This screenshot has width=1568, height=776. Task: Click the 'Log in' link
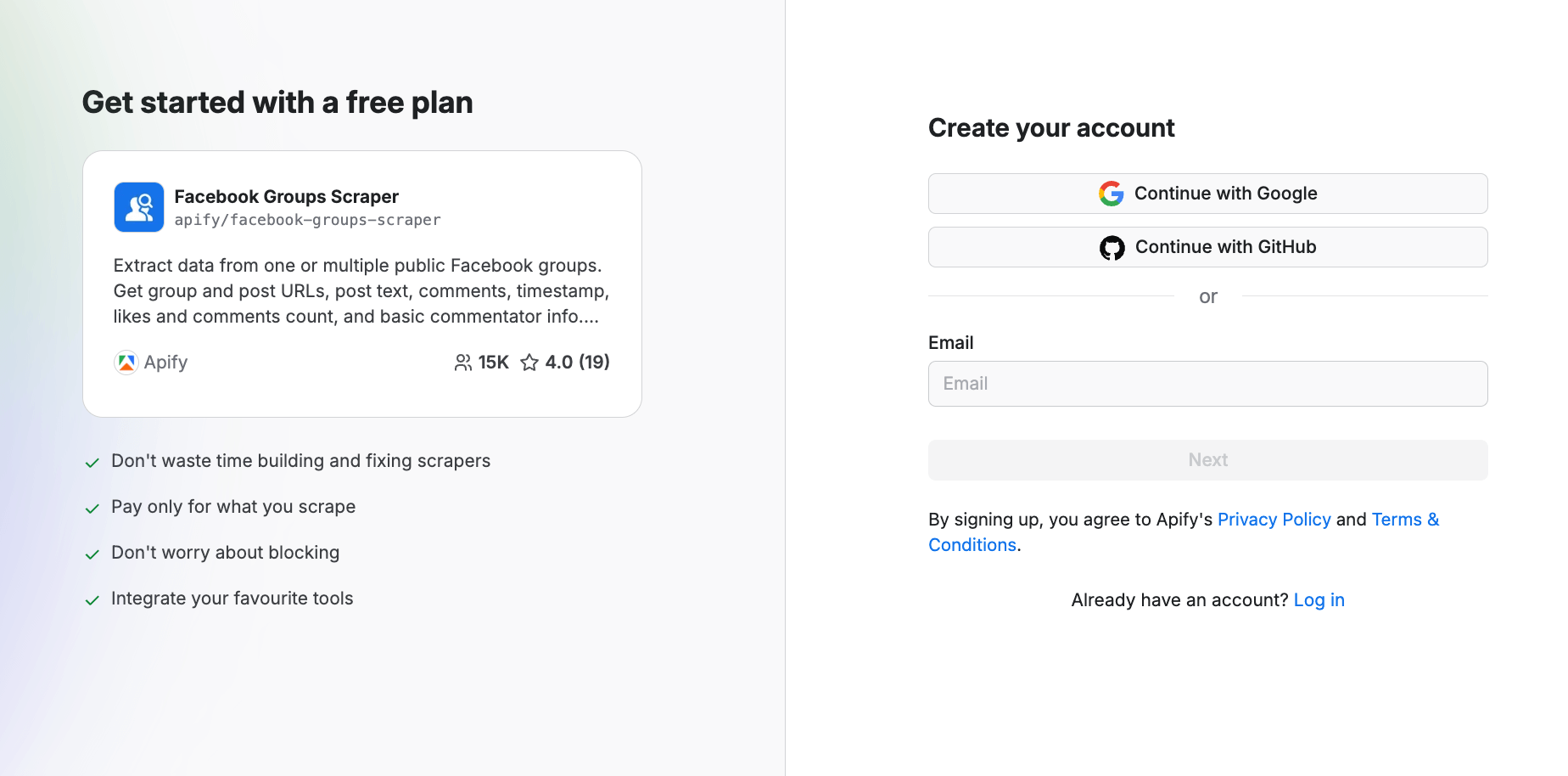click(1319, 599)
